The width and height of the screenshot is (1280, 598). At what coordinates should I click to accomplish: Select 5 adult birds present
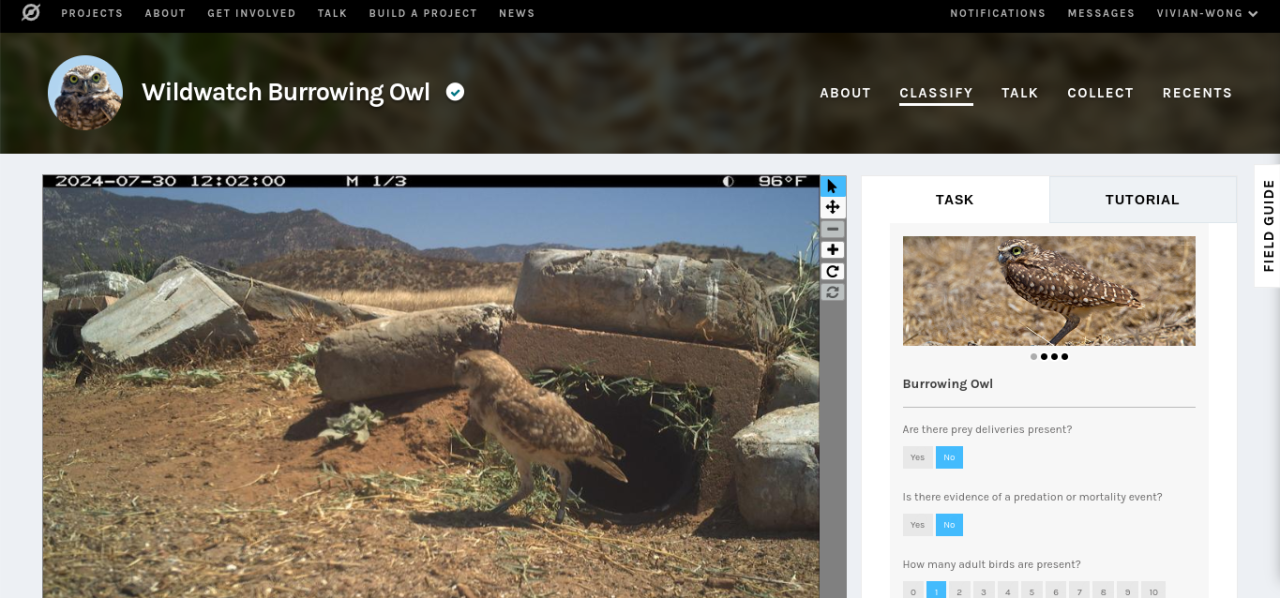pyautogui.click(x=1031, y=591)
